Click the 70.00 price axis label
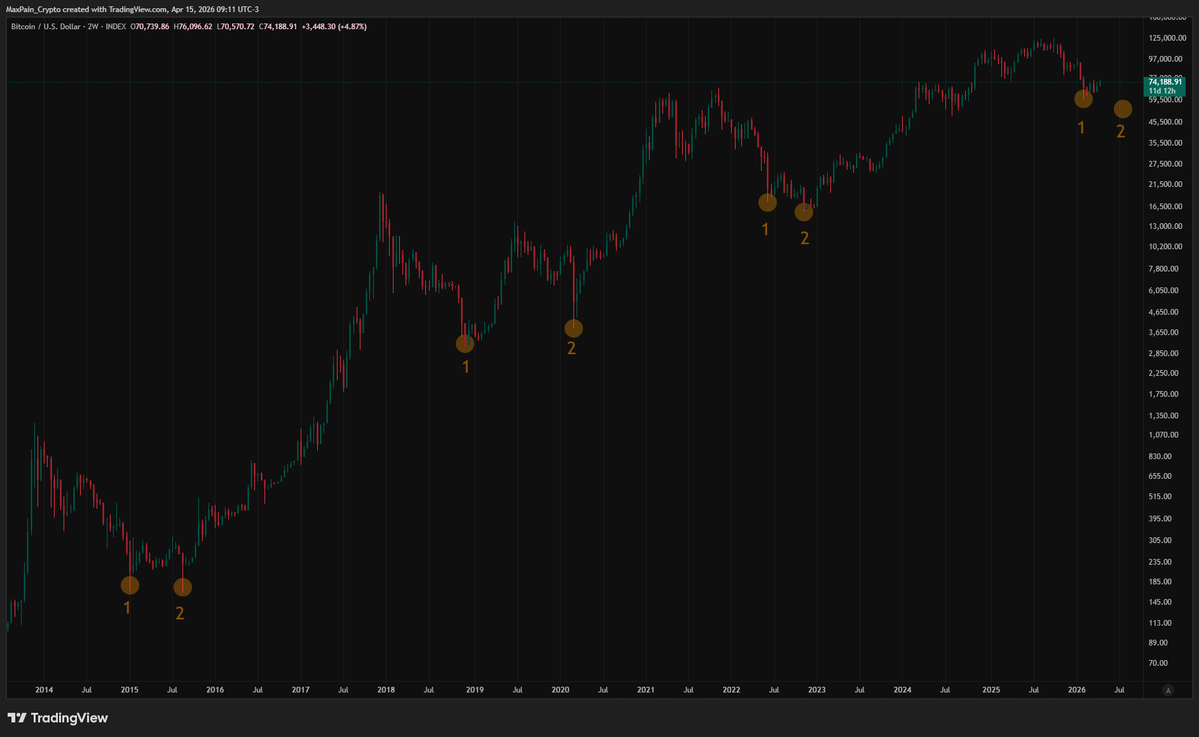 [1160, 664]
